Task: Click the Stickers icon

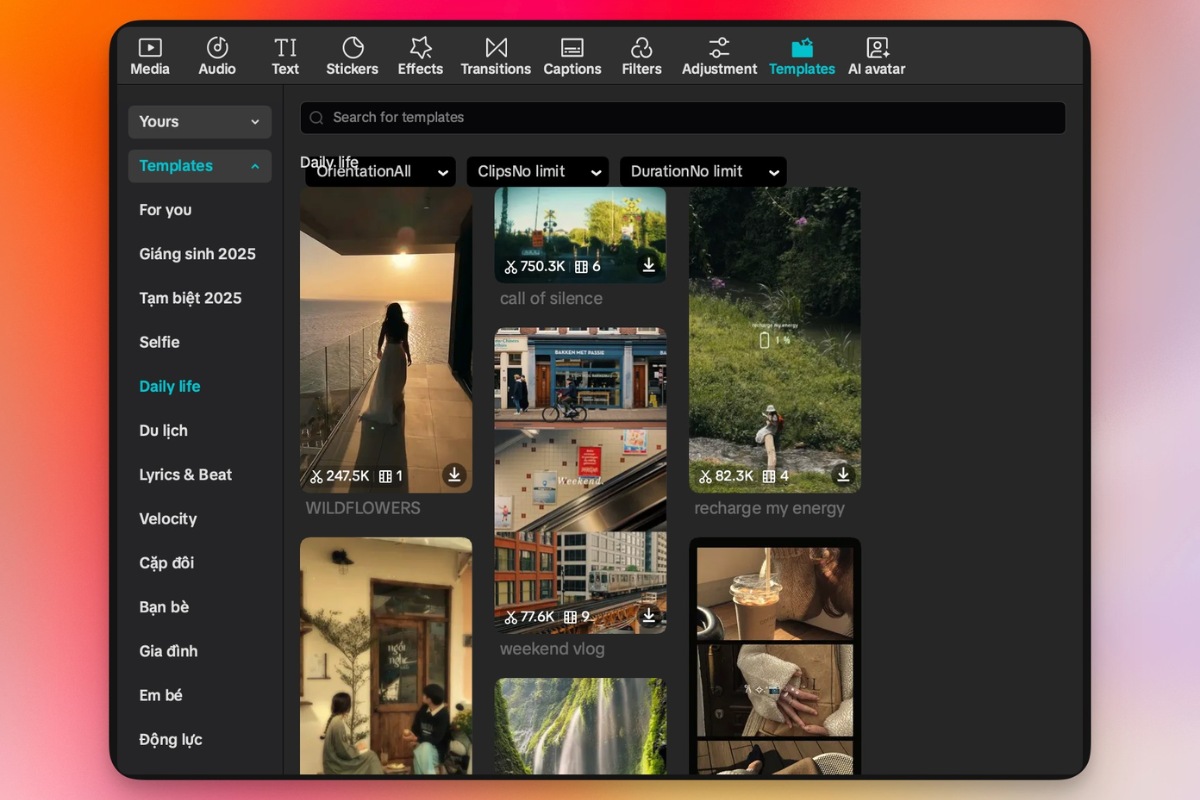Action: coord(351,54)
